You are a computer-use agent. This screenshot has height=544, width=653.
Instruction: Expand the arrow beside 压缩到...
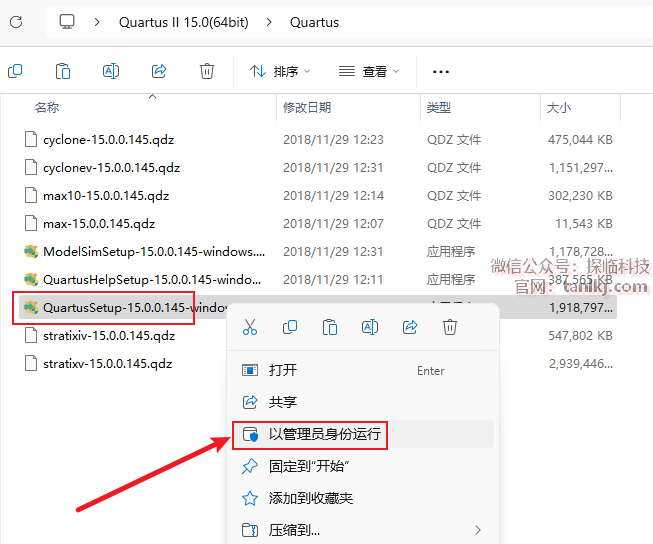[x=478, y=530]
